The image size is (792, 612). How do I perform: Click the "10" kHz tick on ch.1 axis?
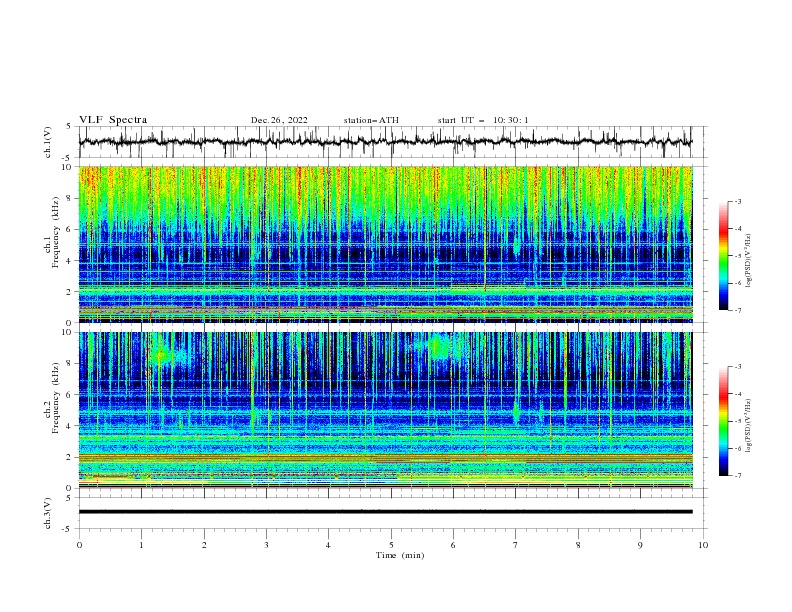pos(67,167)
